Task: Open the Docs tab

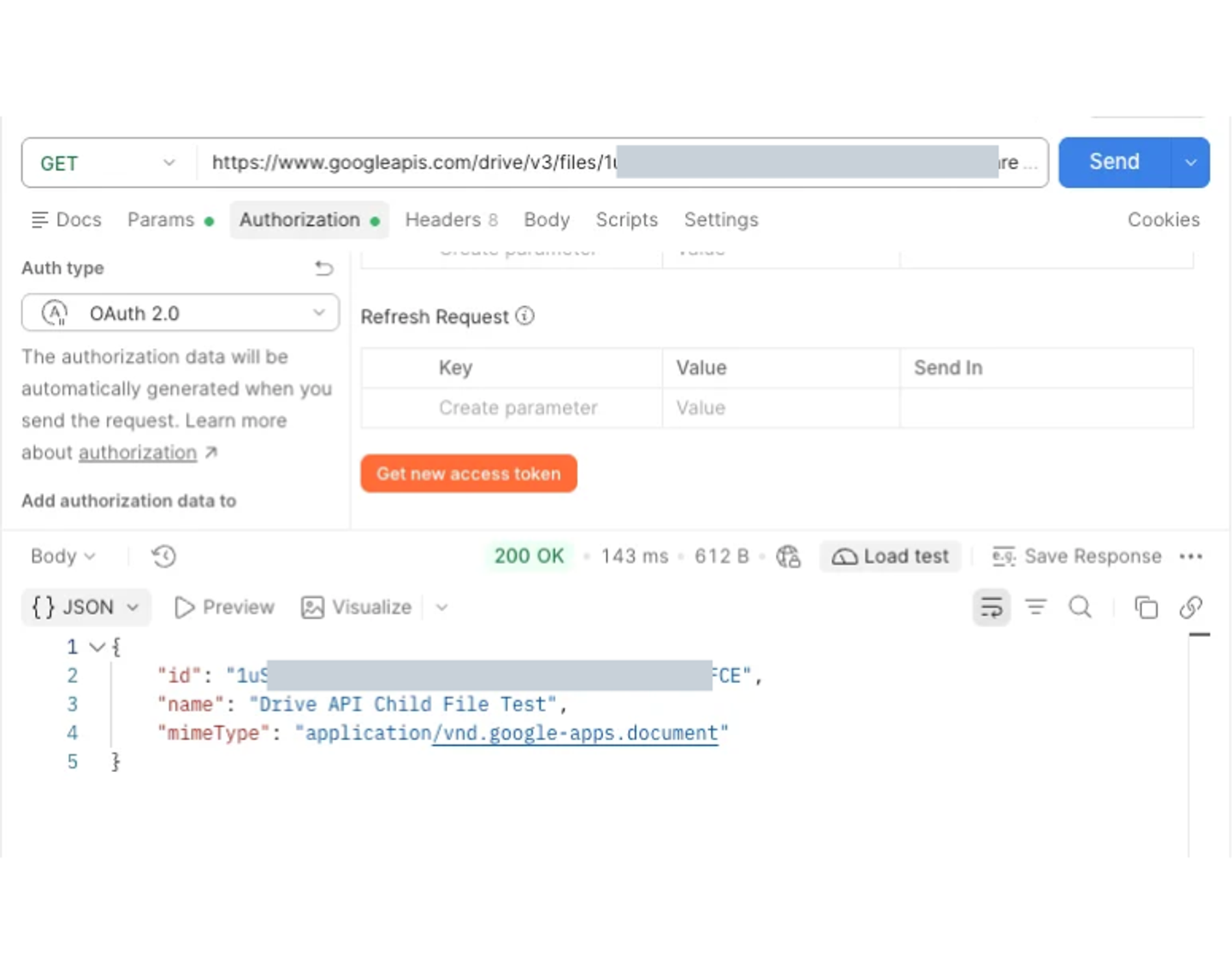Action: pos(66,220)
